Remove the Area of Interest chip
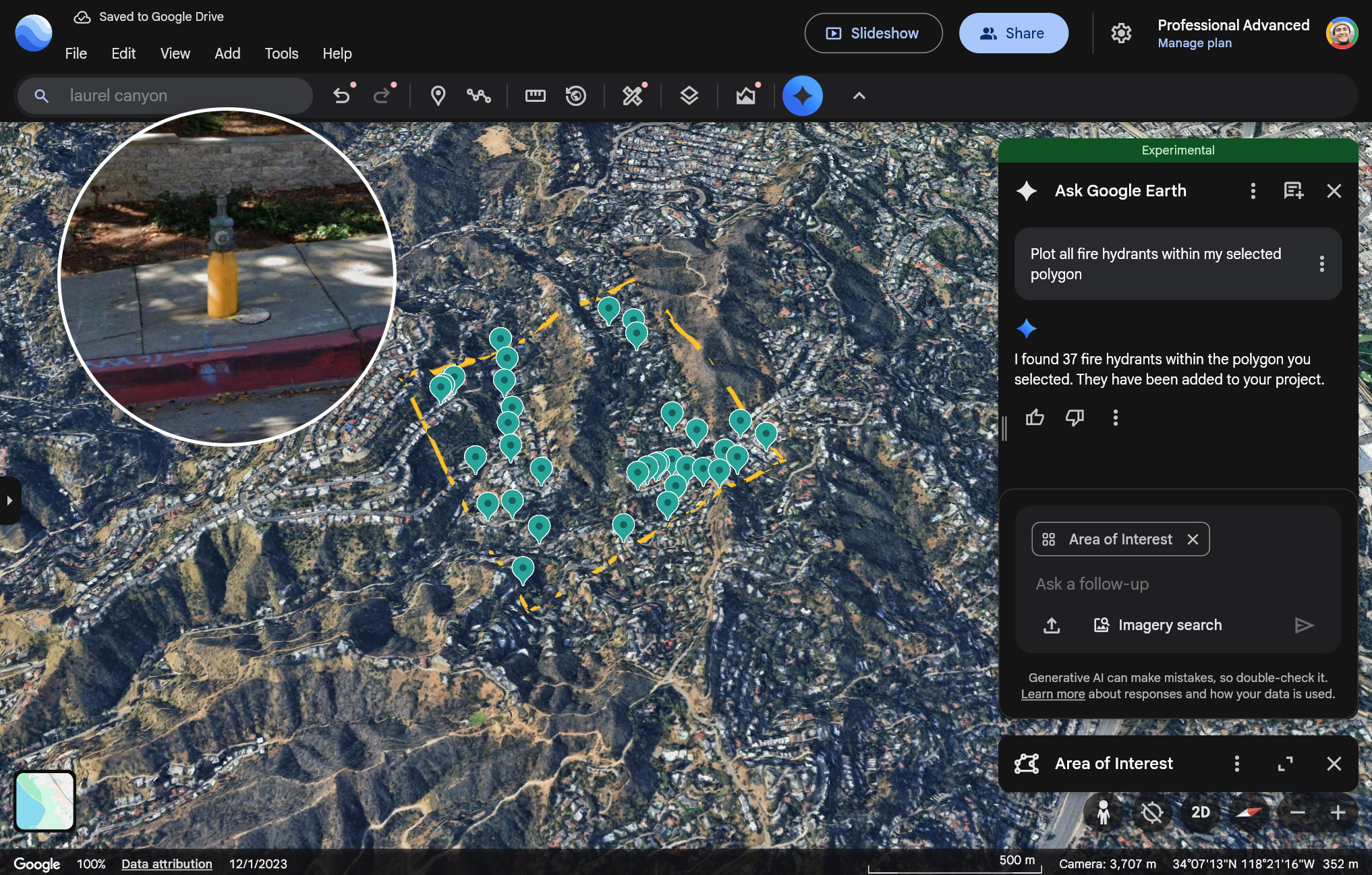The height and width of the screenshot is (875, 1372). tap(1193, 539)
